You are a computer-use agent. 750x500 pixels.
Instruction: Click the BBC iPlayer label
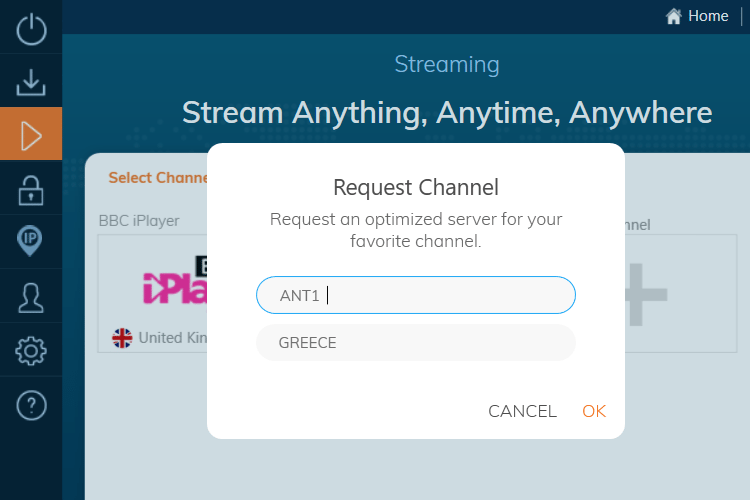pyautogui.click(x=139, y=221)
